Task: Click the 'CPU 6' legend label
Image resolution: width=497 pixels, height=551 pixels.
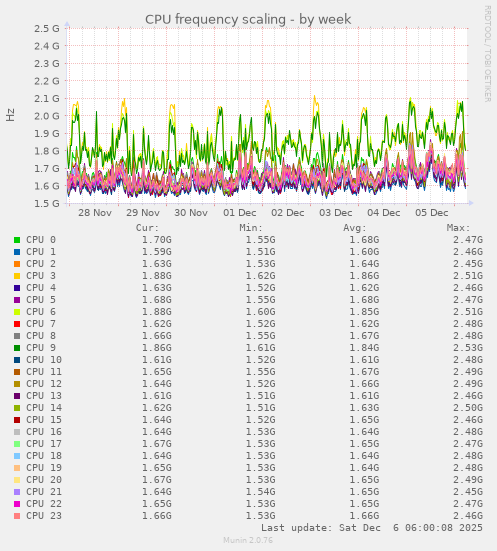Action: pyautogui.click(x=41, y=312)
